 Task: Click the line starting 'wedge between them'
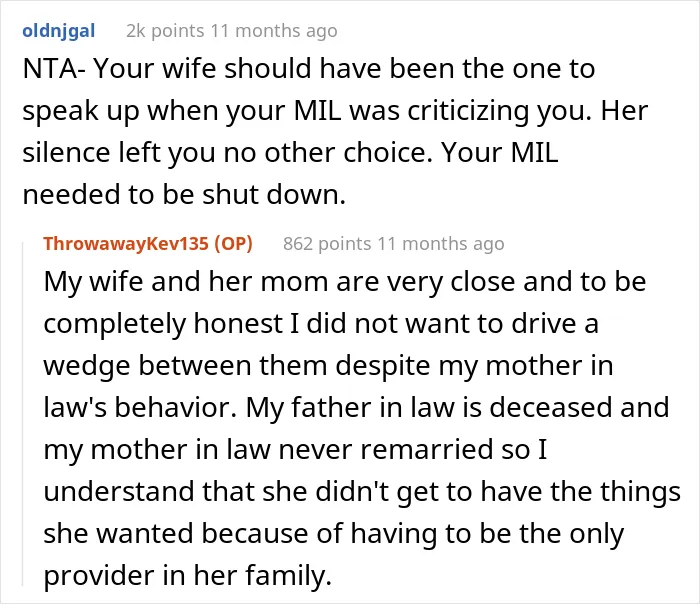pos(328,366)
